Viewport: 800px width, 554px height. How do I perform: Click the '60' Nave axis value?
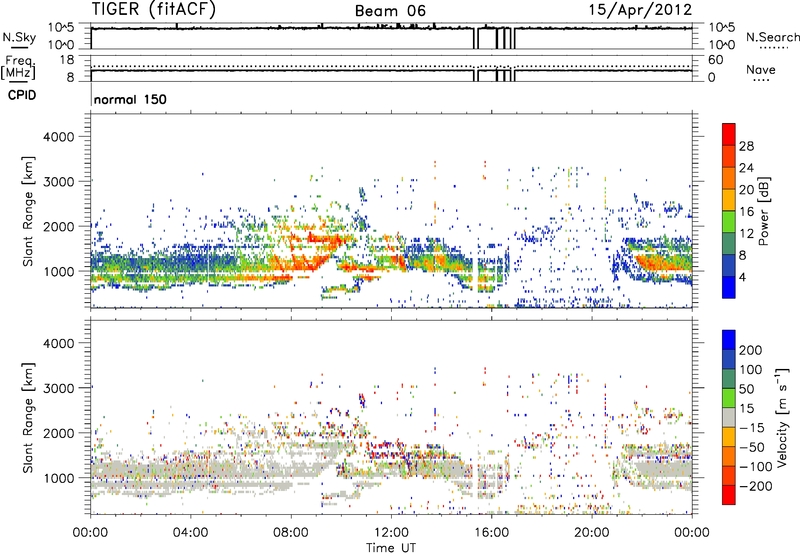tap(716, 60)
